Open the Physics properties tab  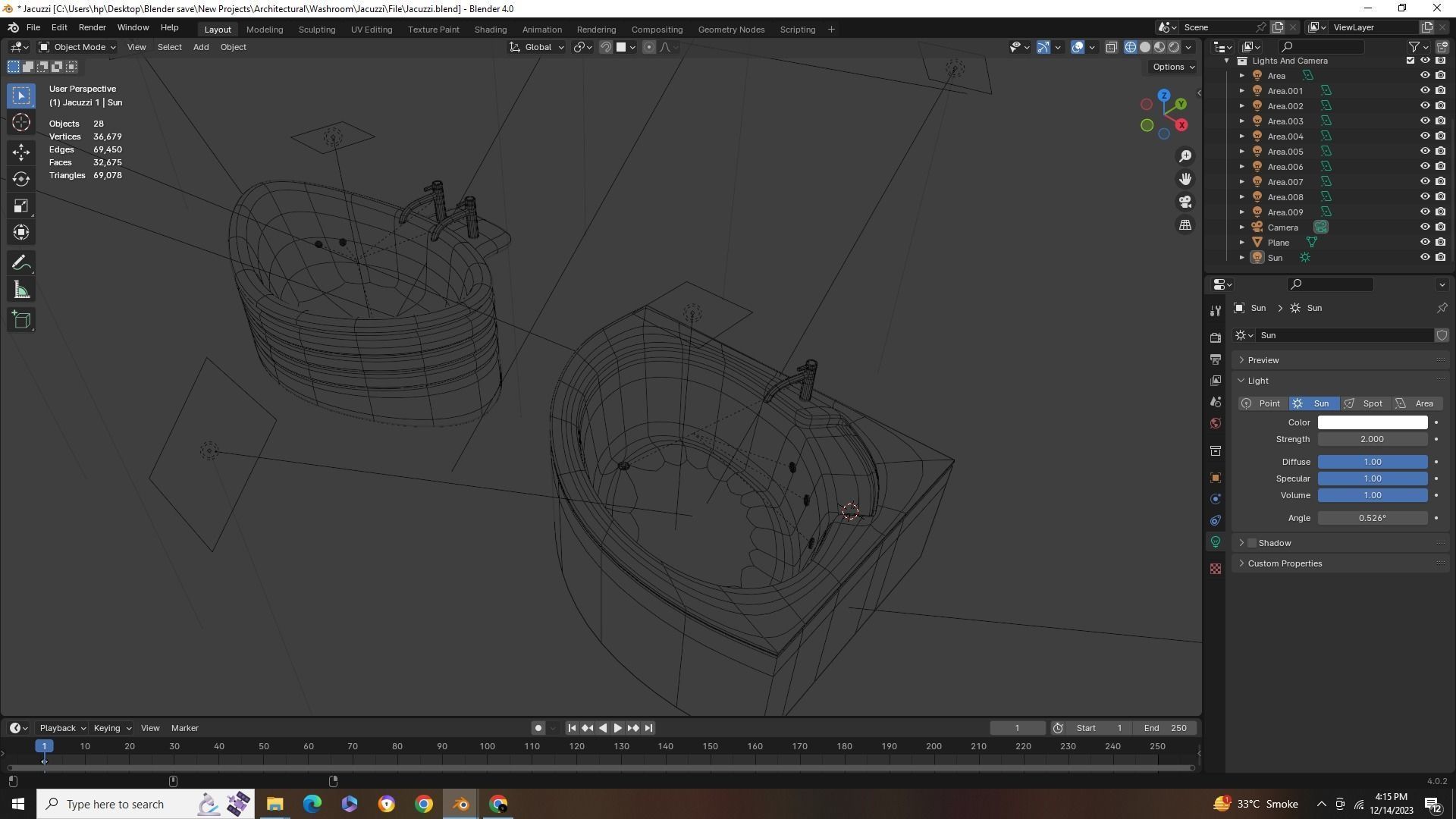tap(1216, 499)
